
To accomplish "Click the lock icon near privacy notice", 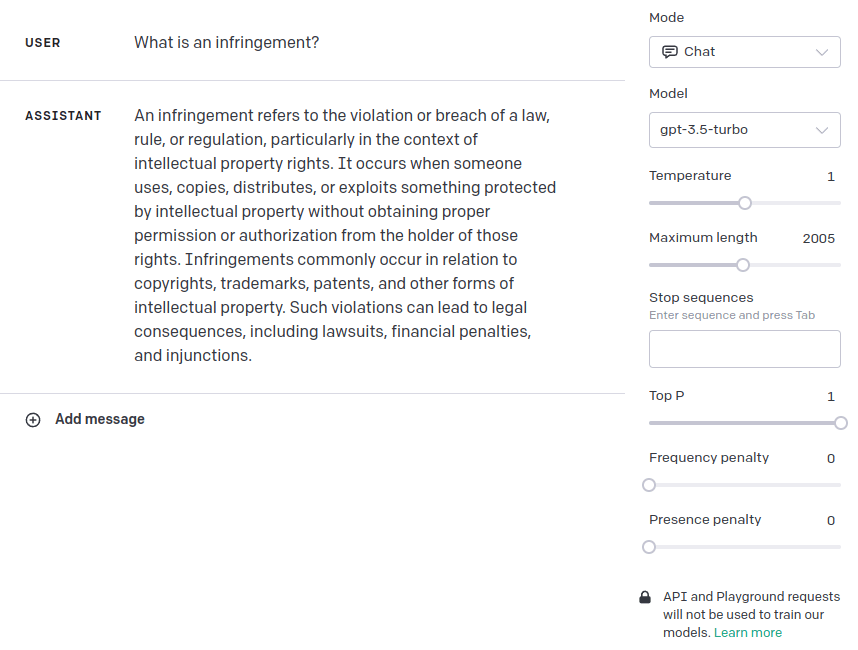I will (645, 597).
